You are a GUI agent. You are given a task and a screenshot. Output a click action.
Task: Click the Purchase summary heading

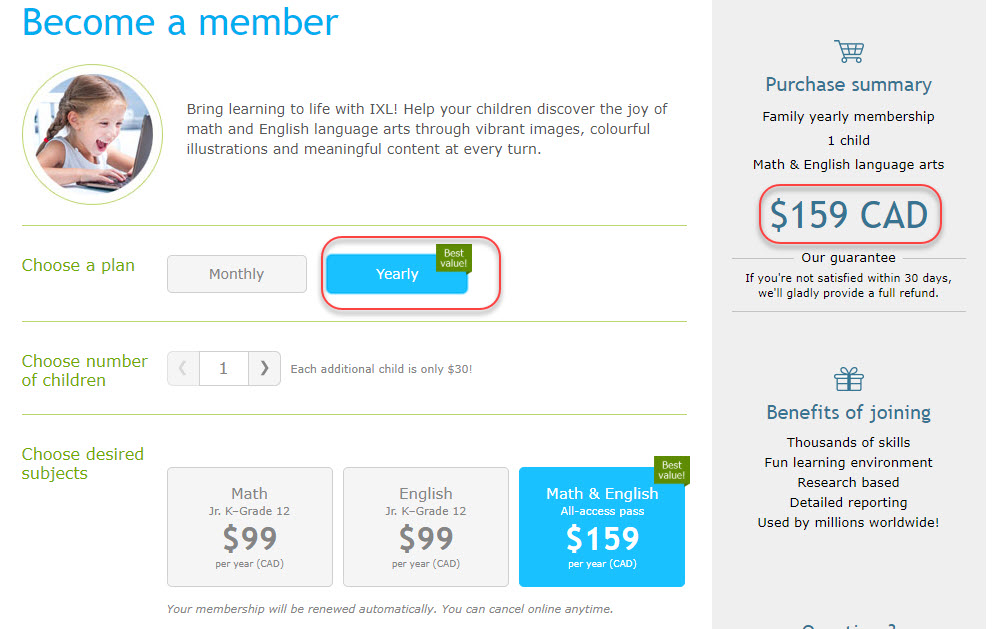coord(849,85)
